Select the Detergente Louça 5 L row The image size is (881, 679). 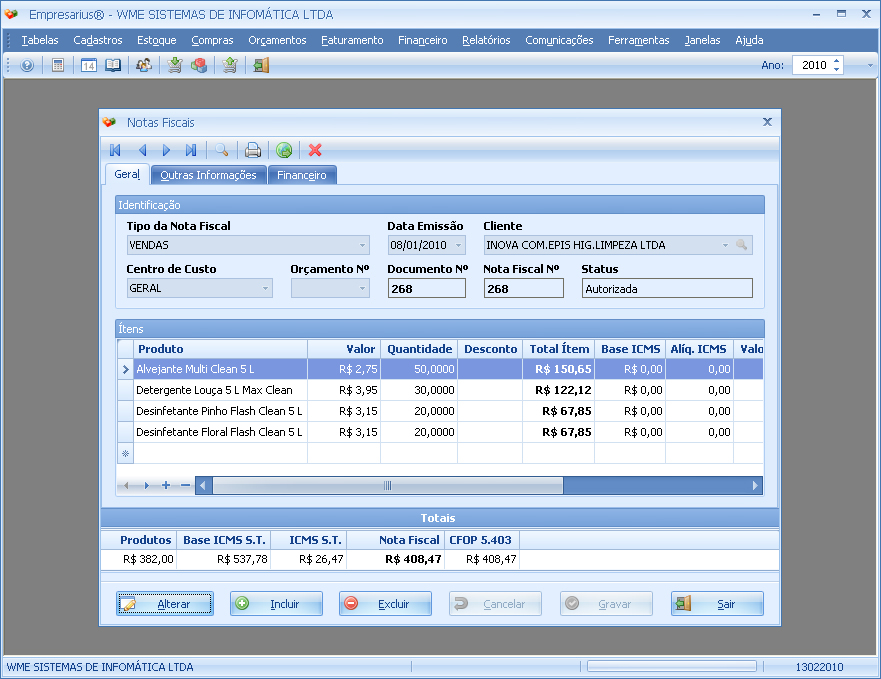pyautogui.click(x=214, y=390)
